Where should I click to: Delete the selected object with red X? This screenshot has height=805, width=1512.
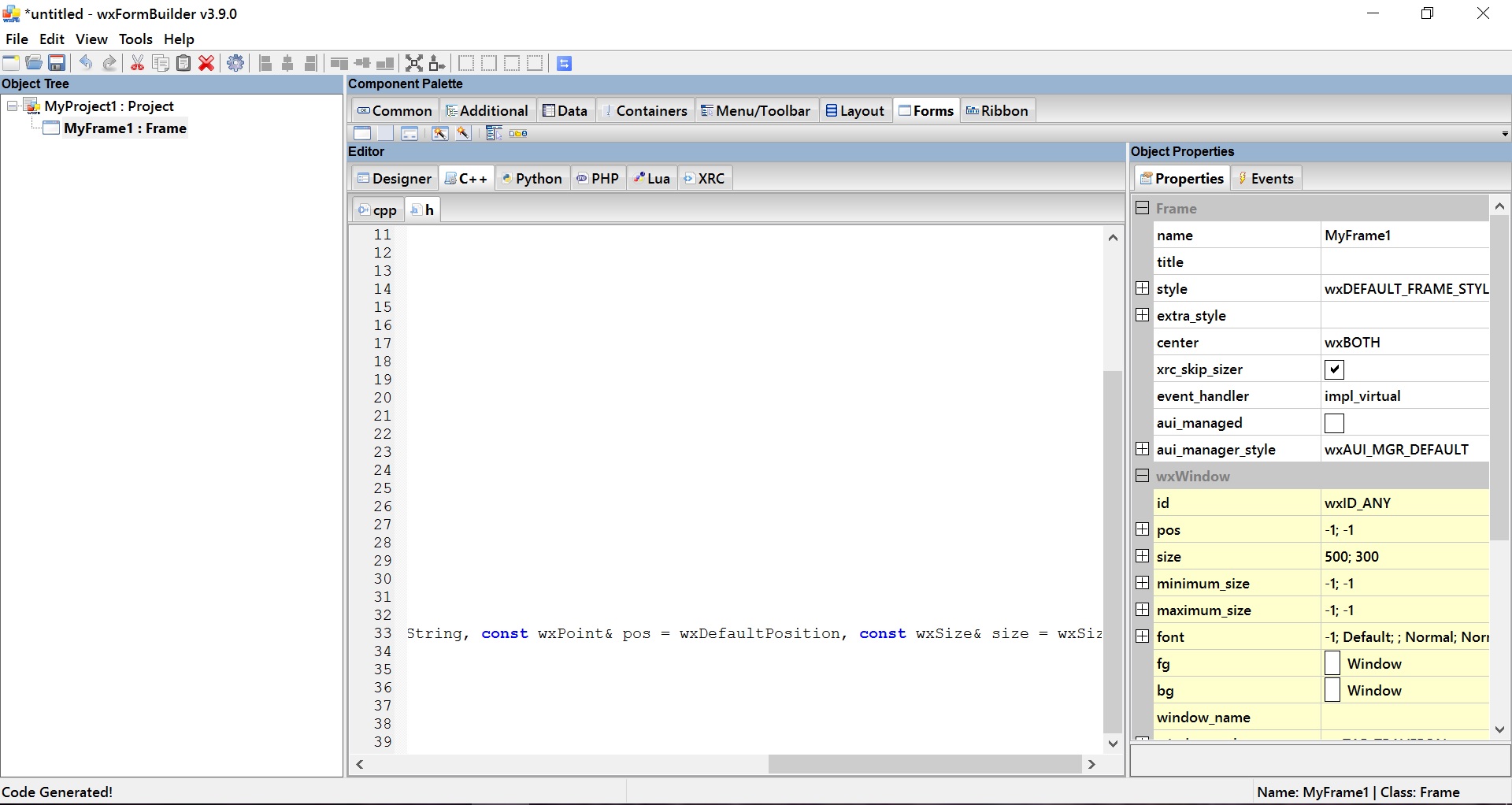click(206, 63)
